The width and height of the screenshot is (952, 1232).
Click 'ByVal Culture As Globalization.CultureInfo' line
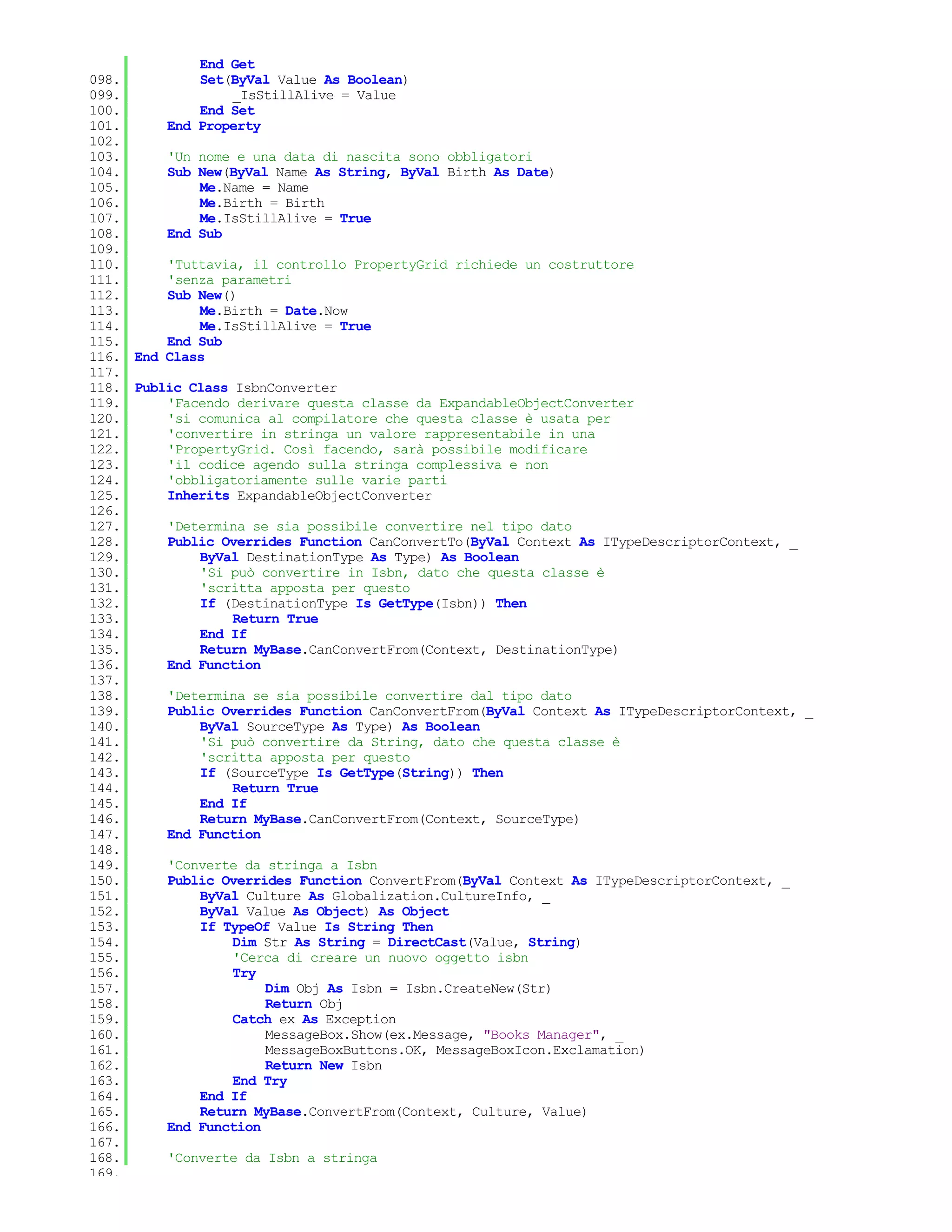click(x=375, y=896)
